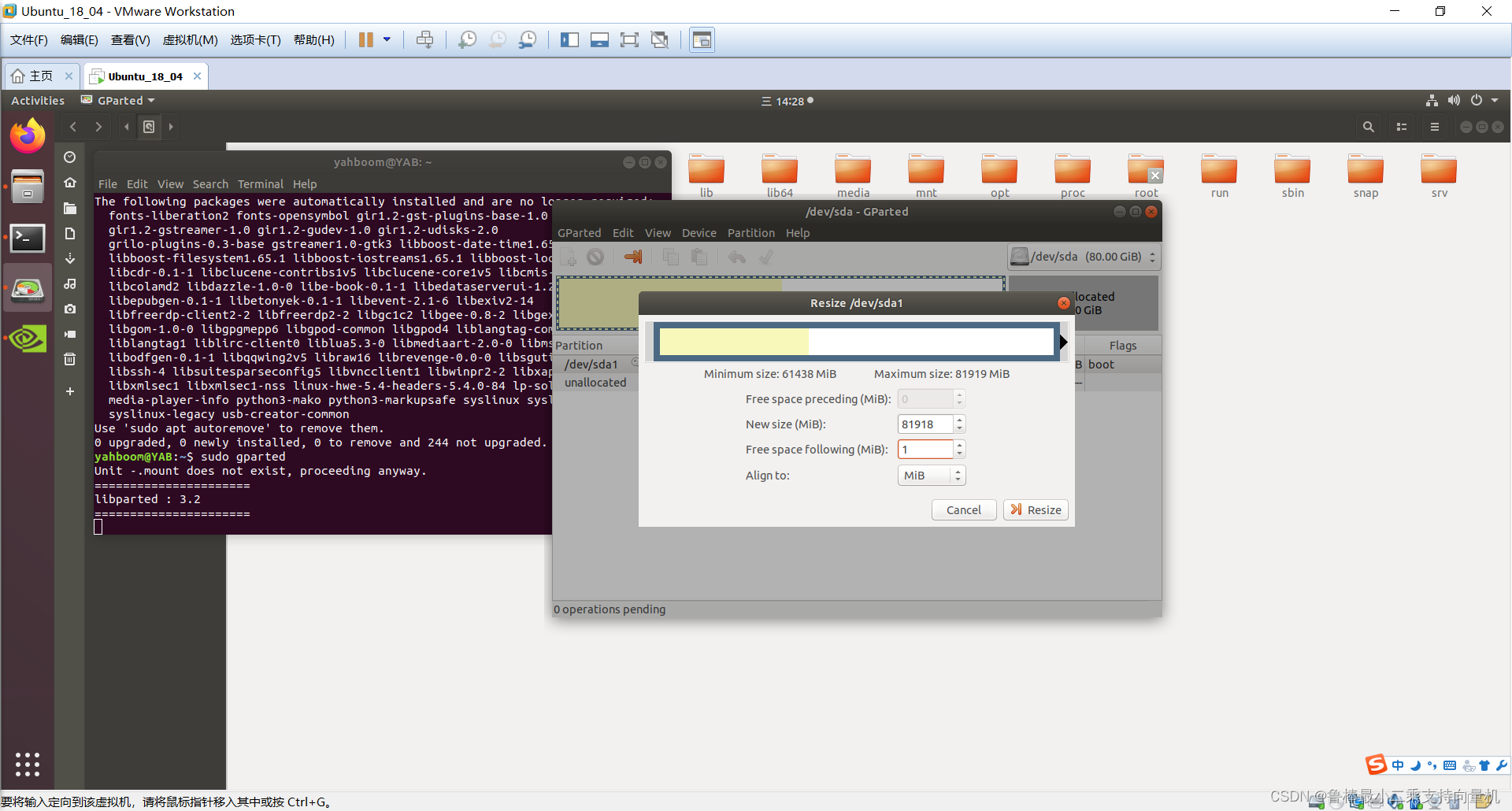Viewport: 1512px width, 811px height.
Task: Open Home in Files sidebar
Action: click(70, 183)
